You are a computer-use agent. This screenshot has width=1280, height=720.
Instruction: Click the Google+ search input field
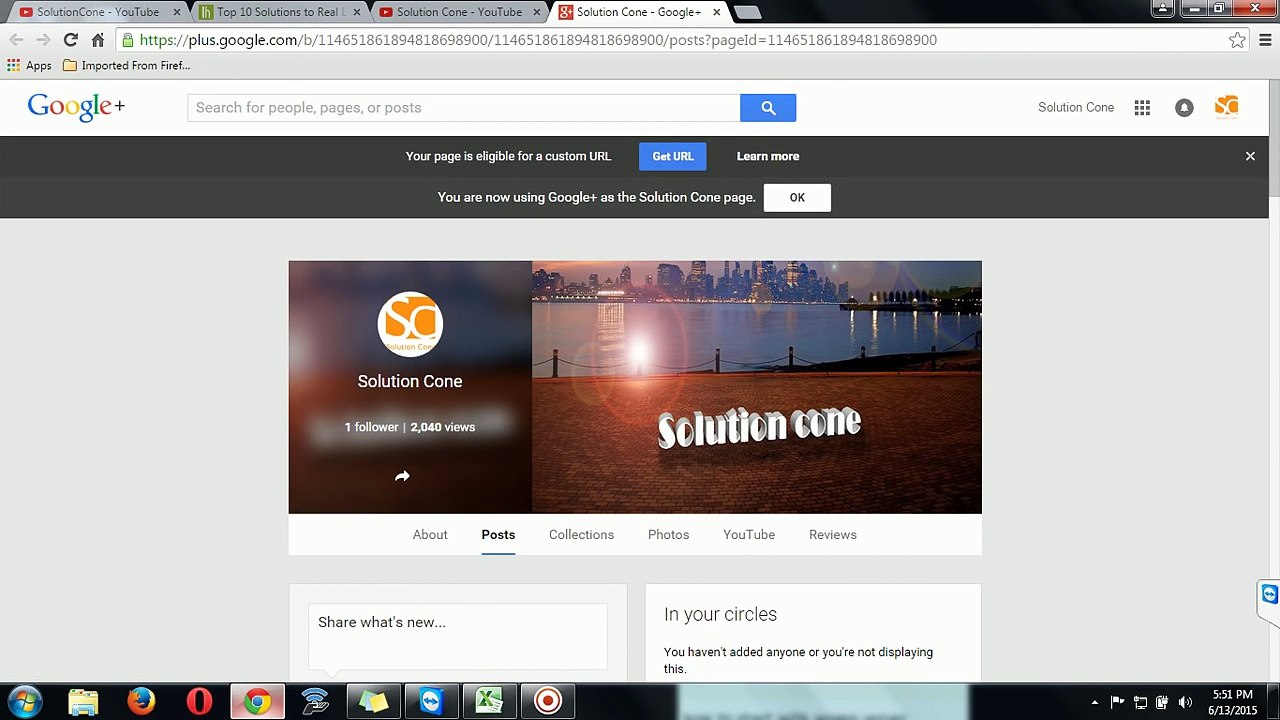click(464, 108)
